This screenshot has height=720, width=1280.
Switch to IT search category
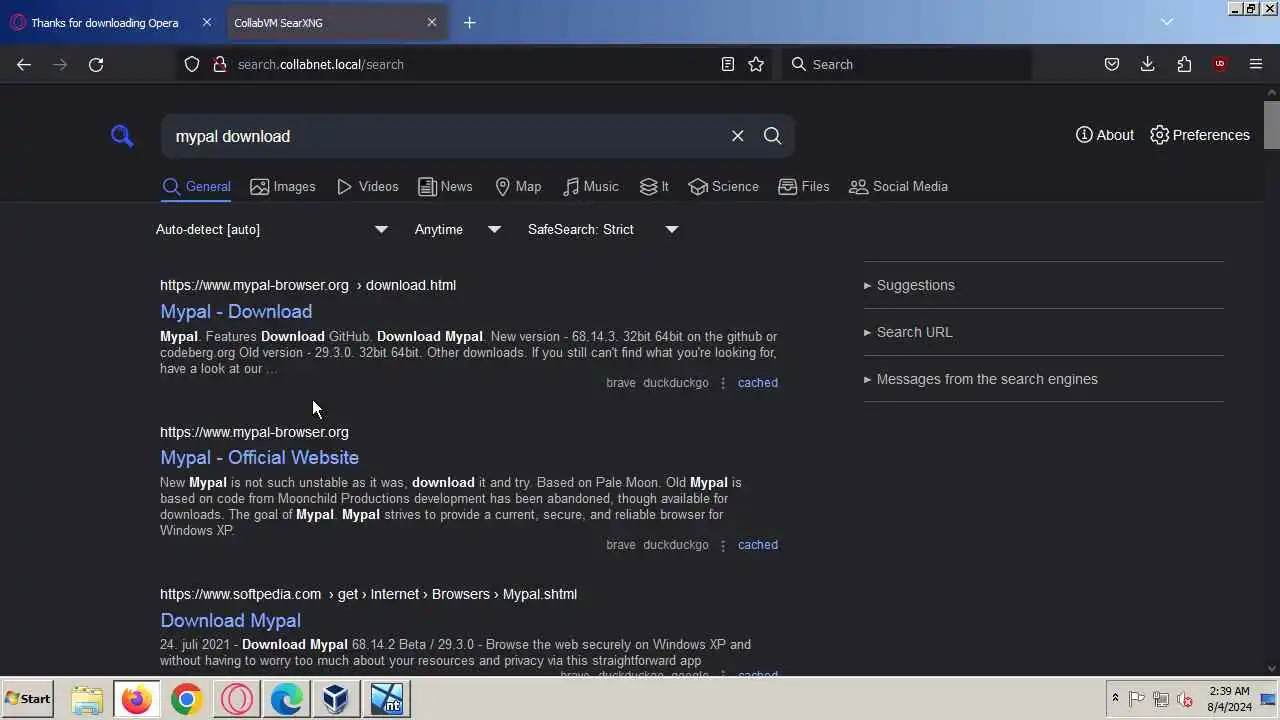pos(654,186)
